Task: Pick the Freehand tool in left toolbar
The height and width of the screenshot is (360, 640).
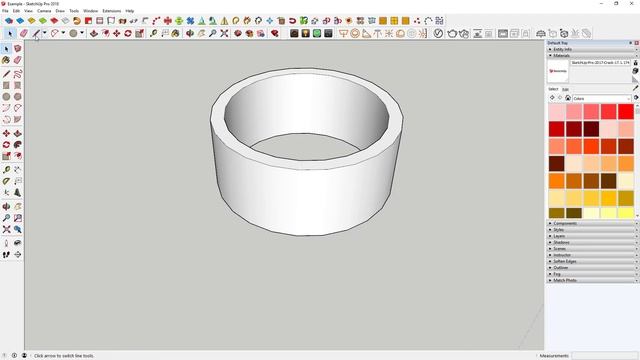Action: (18, 74)
